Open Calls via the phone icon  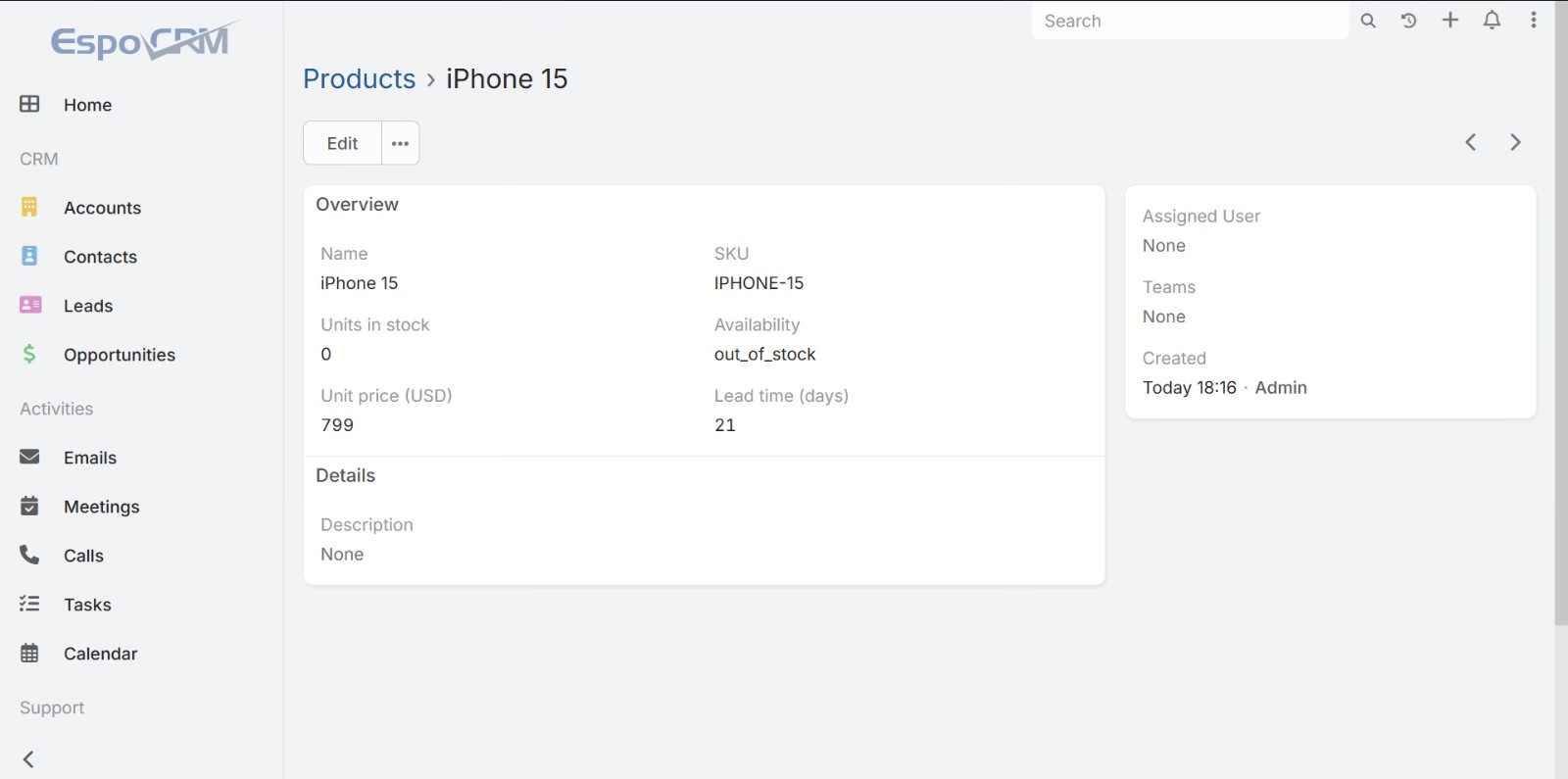tap(29, 555)
